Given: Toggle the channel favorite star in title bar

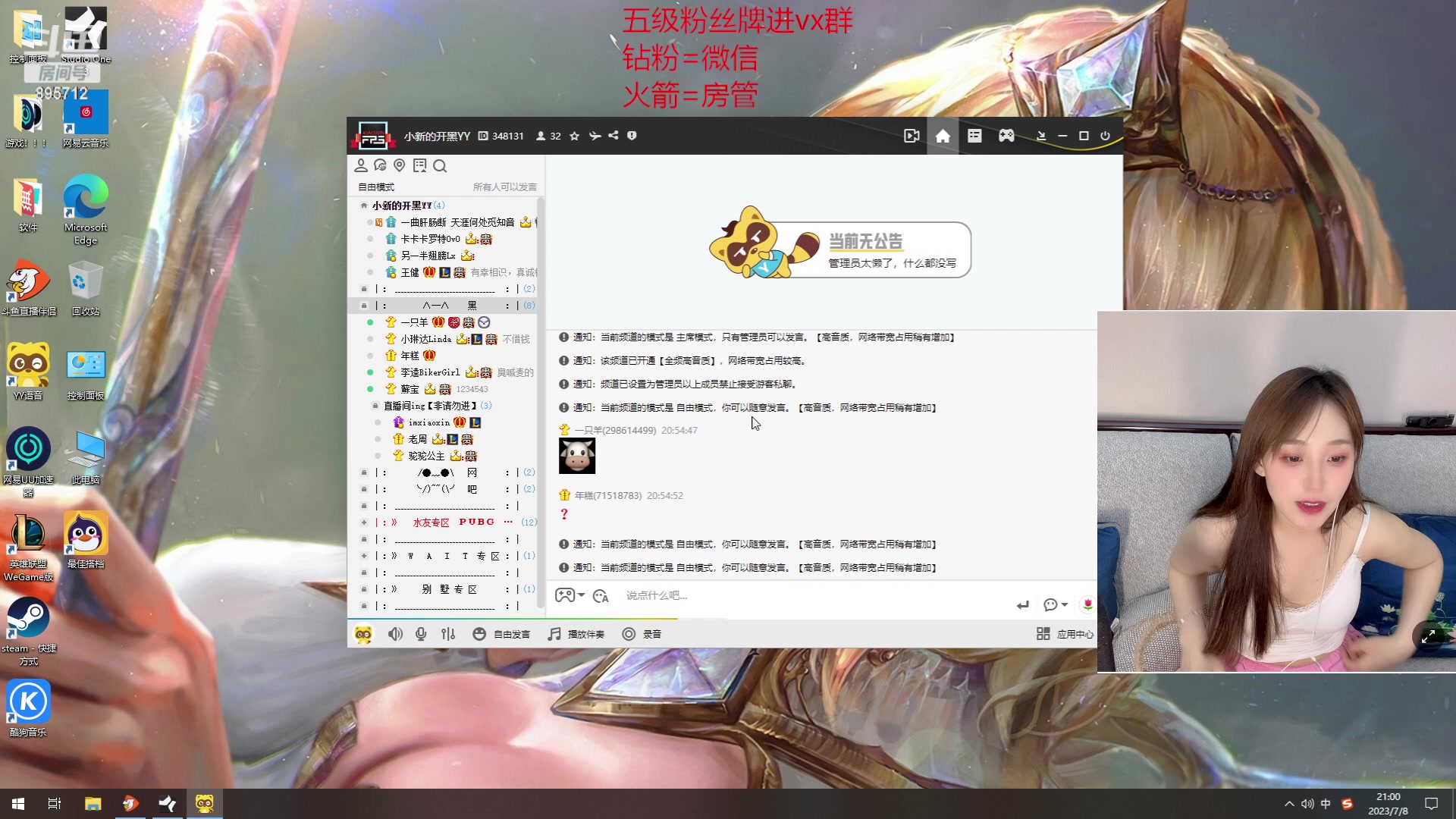Looking at the screenshot, I should [x=574, y=136].
